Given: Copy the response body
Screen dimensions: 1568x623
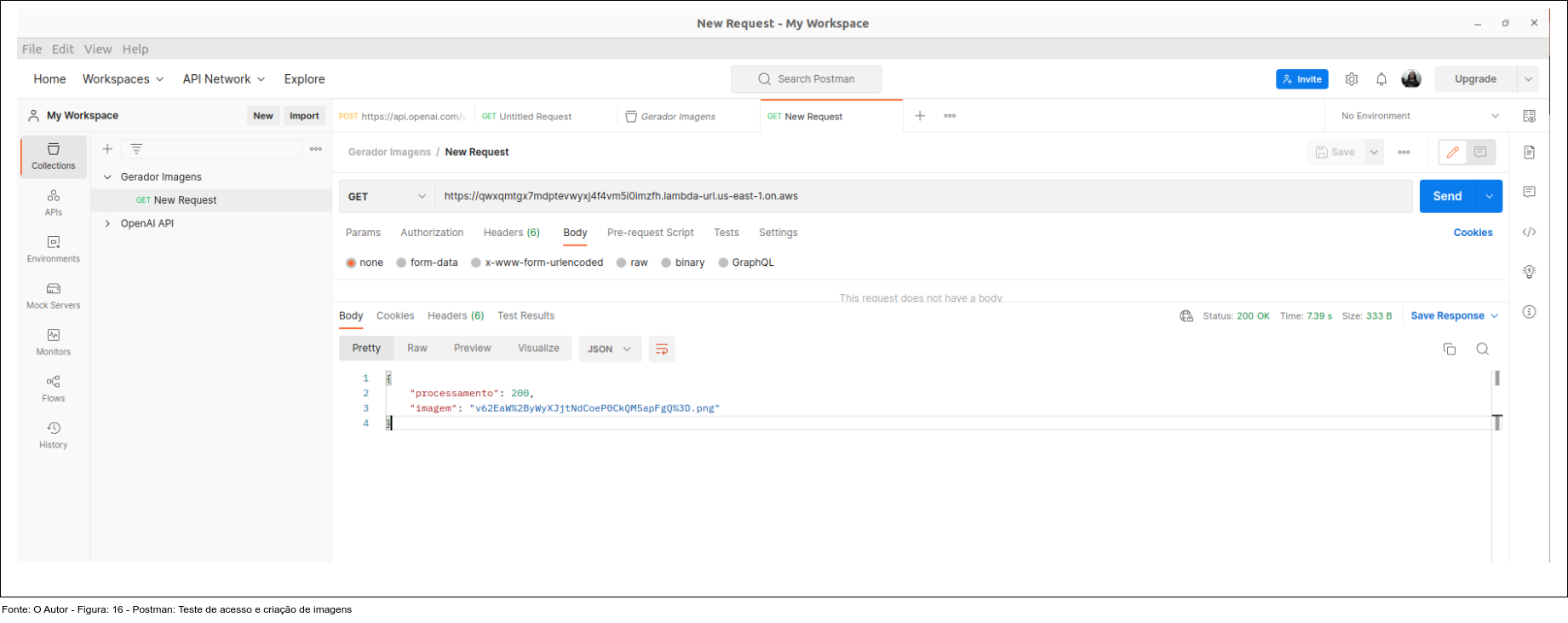Looking at the screenshot, I should click(x=1450, y=349).
